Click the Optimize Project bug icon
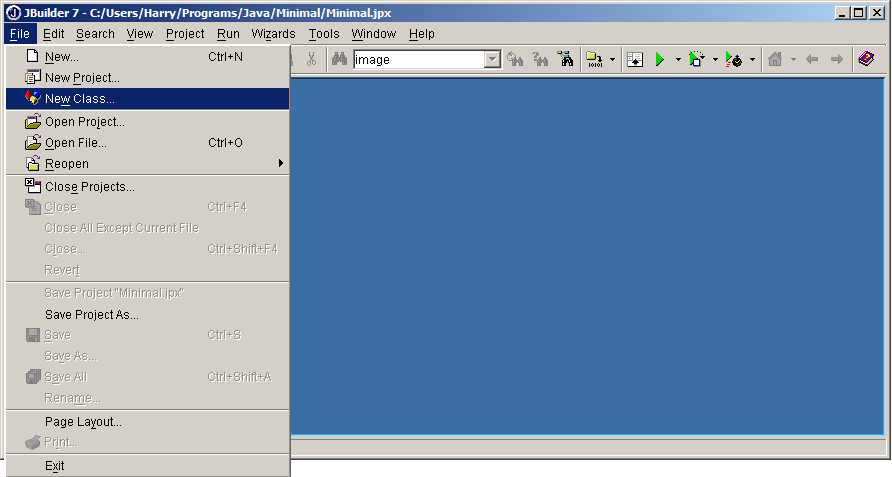The image size is (892, 477). [x=734, y=59]
